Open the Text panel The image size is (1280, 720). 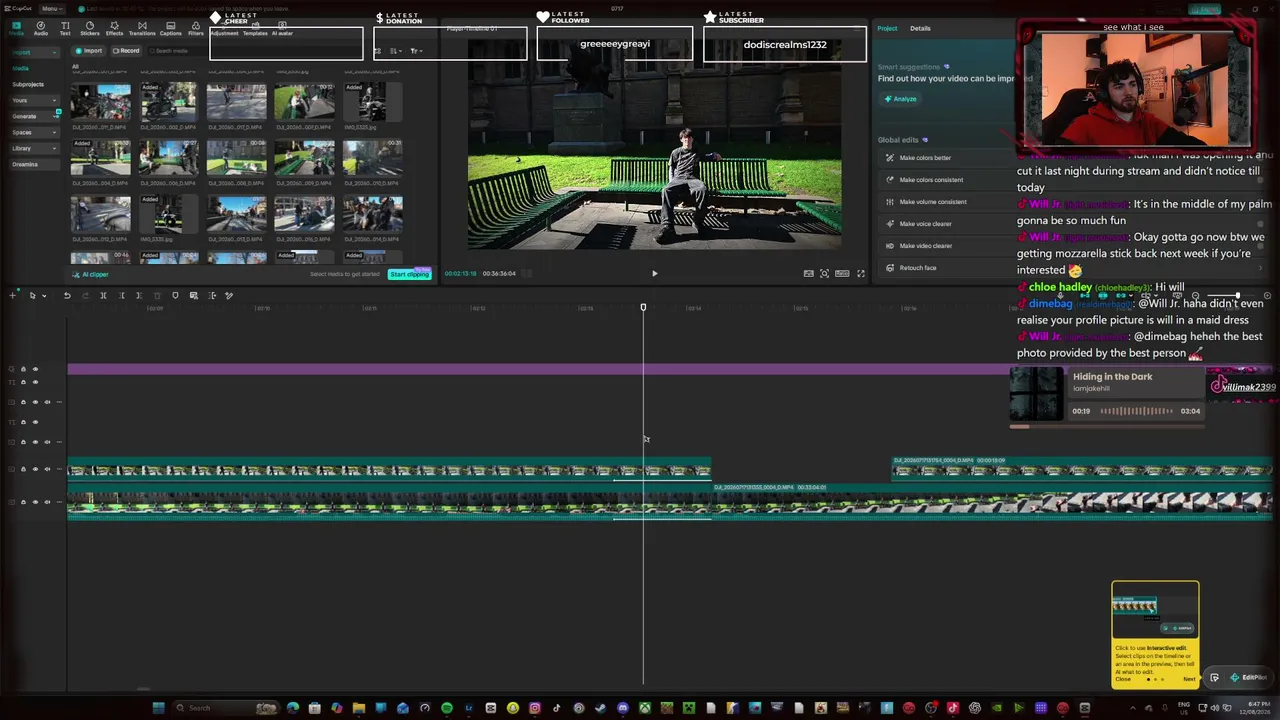(65, 28)
